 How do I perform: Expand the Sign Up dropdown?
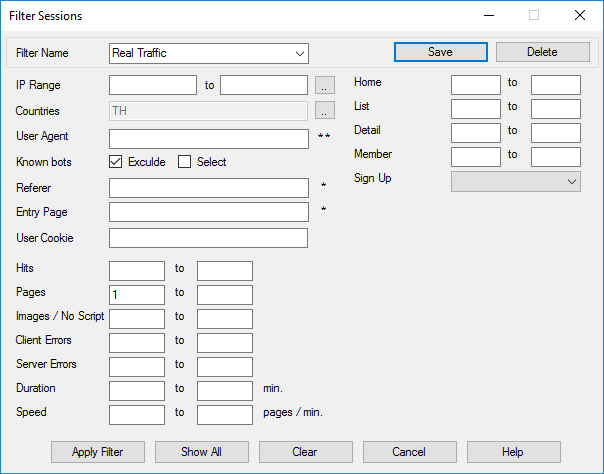[x=572, y=182]
